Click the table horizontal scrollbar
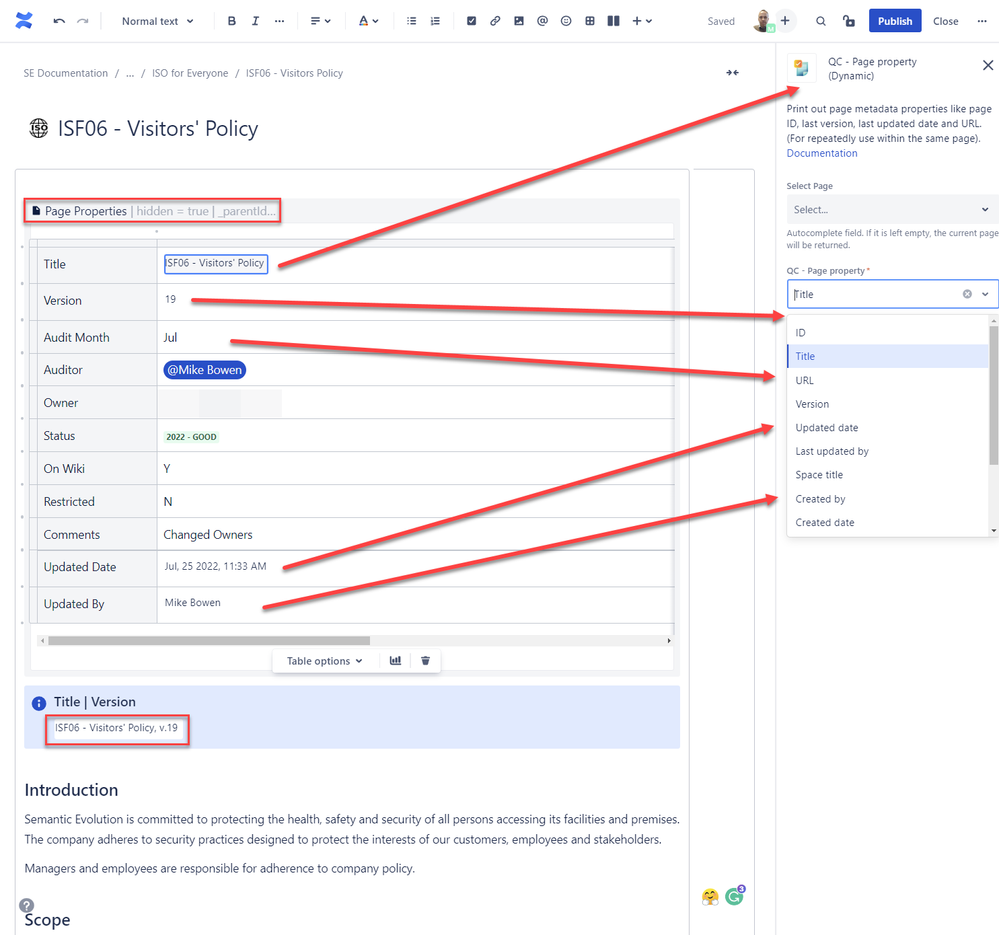Viewport: 999px width, 935px height. click(209, 640)
